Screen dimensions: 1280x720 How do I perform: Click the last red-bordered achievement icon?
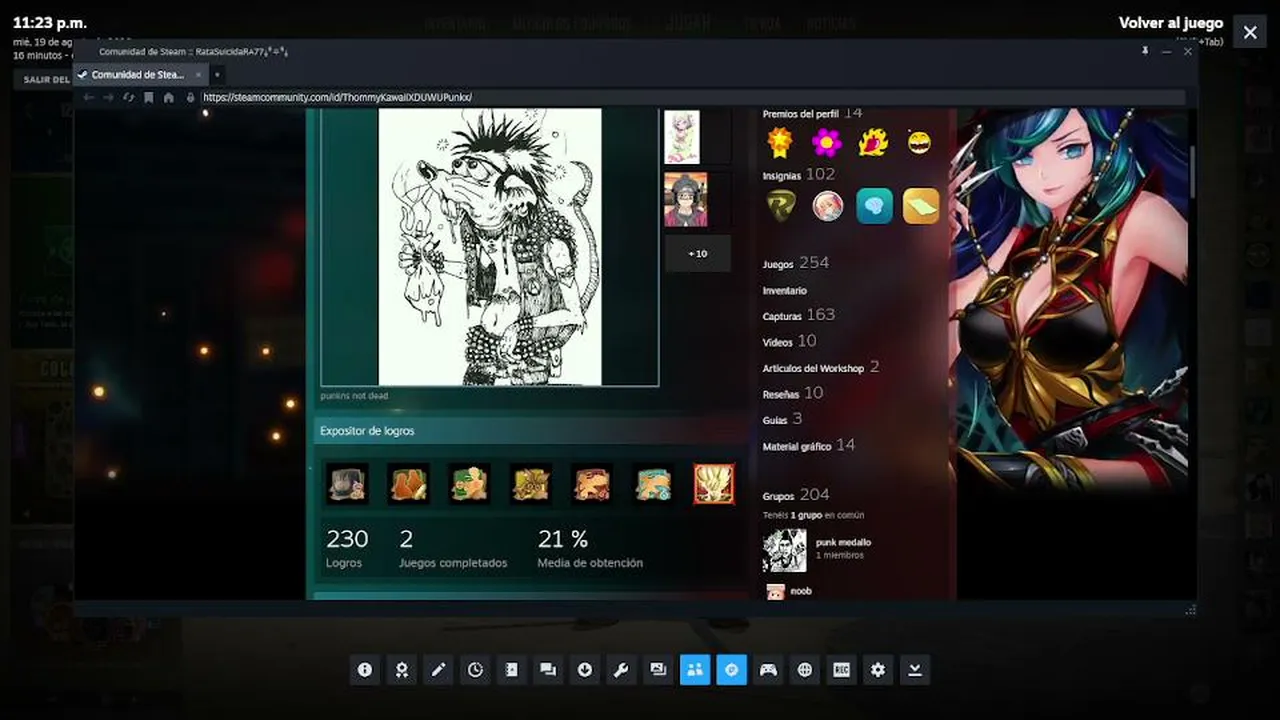pyautogui.click(x=714, y=484)
